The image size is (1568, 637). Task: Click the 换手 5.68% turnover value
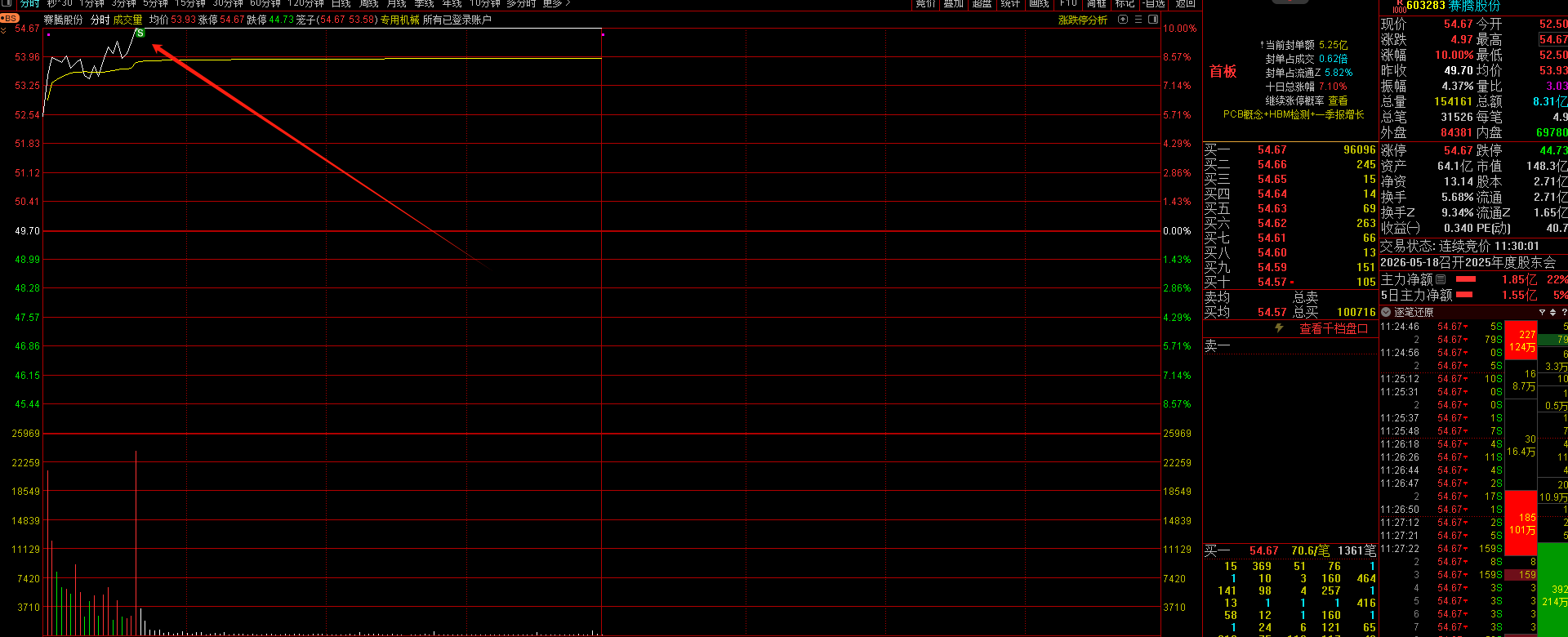tap(1457, 197)
